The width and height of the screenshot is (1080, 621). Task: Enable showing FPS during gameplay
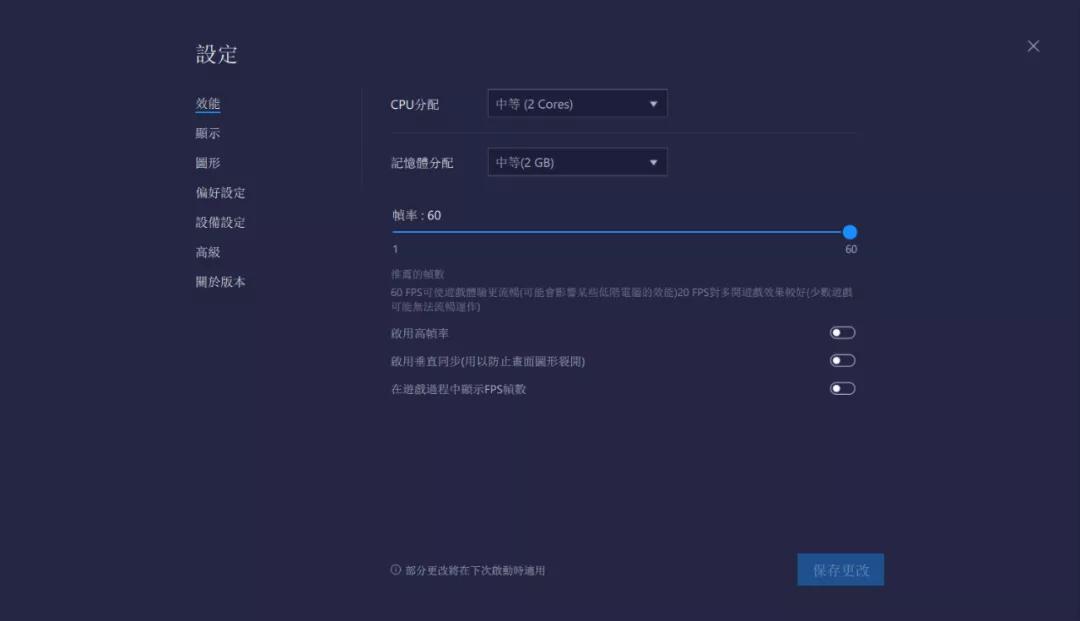(841, 388)
